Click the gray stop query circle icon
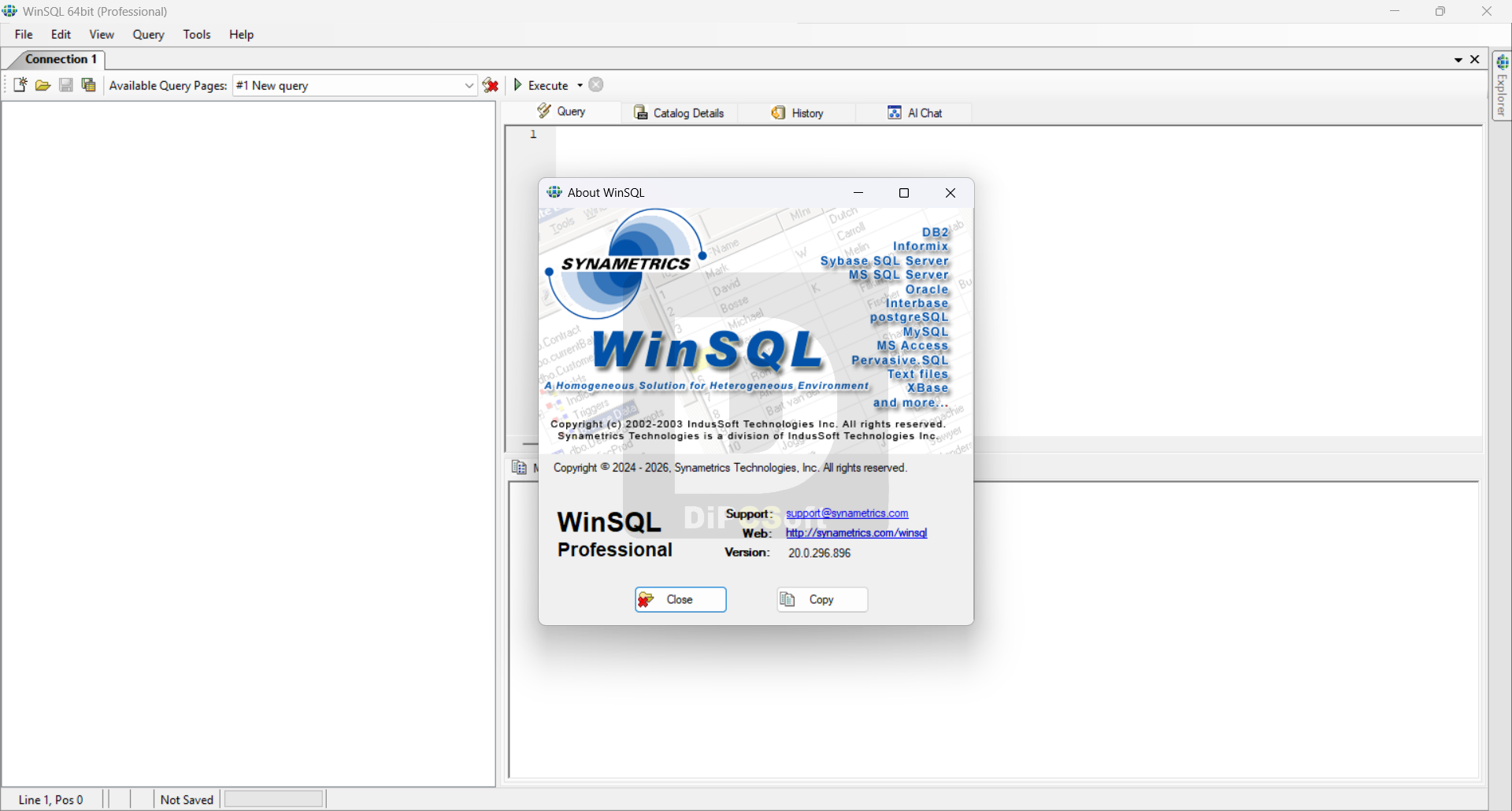 coord(596,85)
